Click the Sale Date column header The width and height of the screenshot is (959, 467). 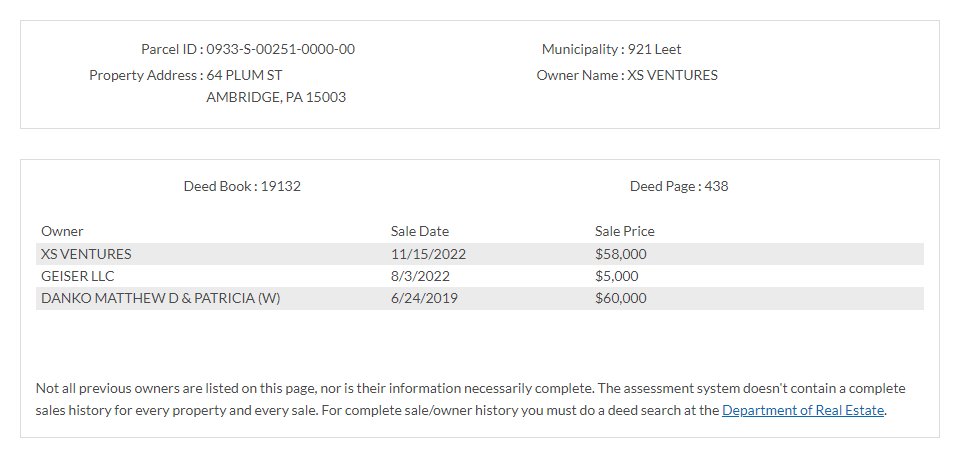420,231
